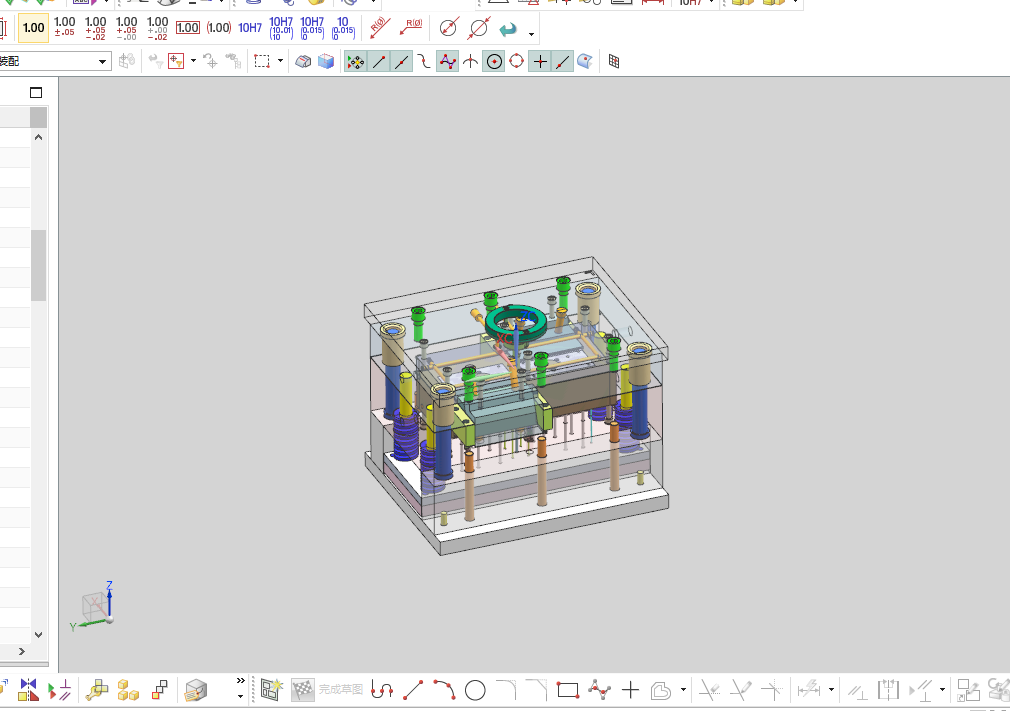Select the sketch arc tool

pyautogui.click(x=444, y=690)
